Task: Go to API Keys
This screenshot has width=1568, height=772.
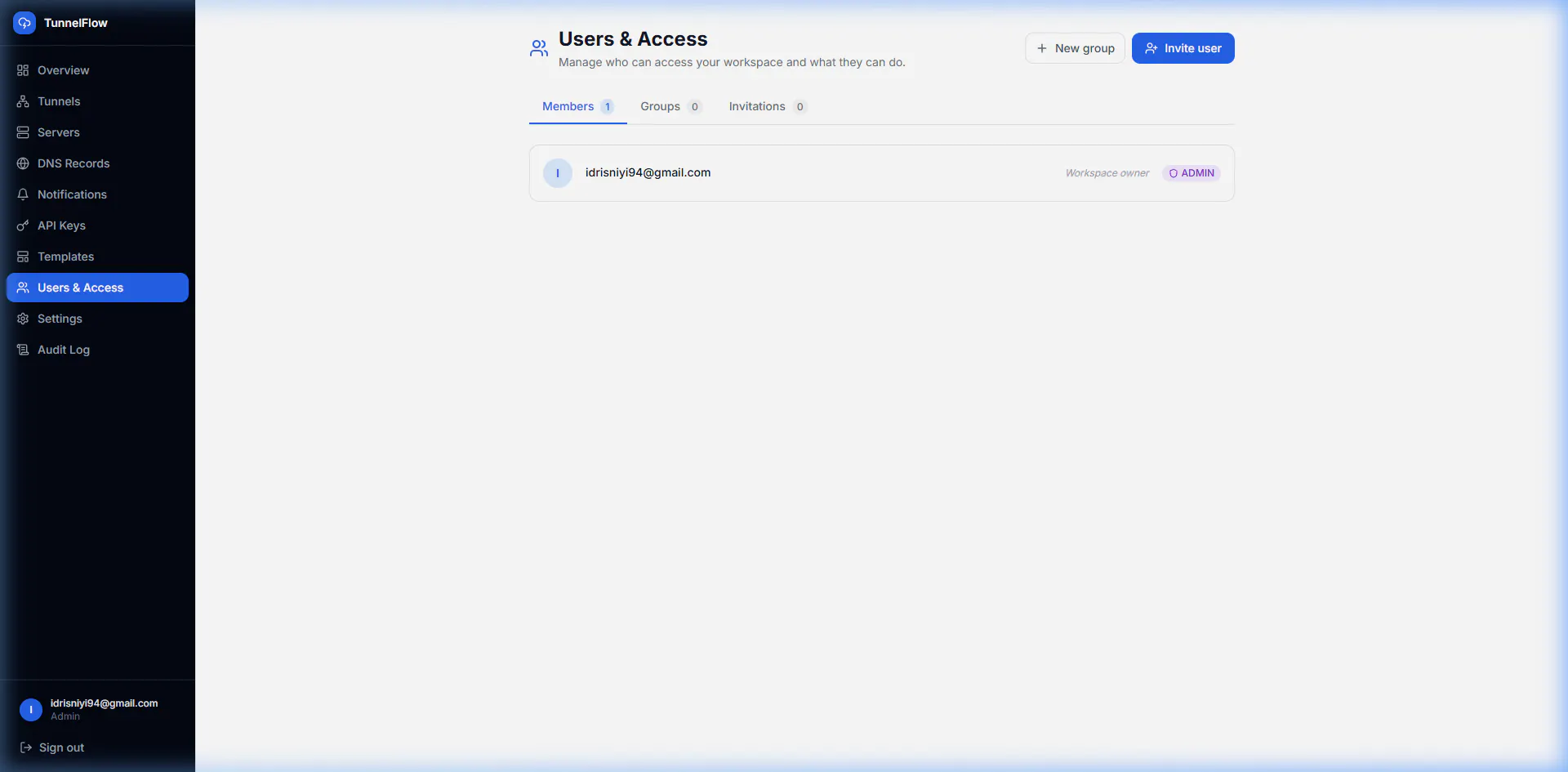Action: tap(97, 225)
